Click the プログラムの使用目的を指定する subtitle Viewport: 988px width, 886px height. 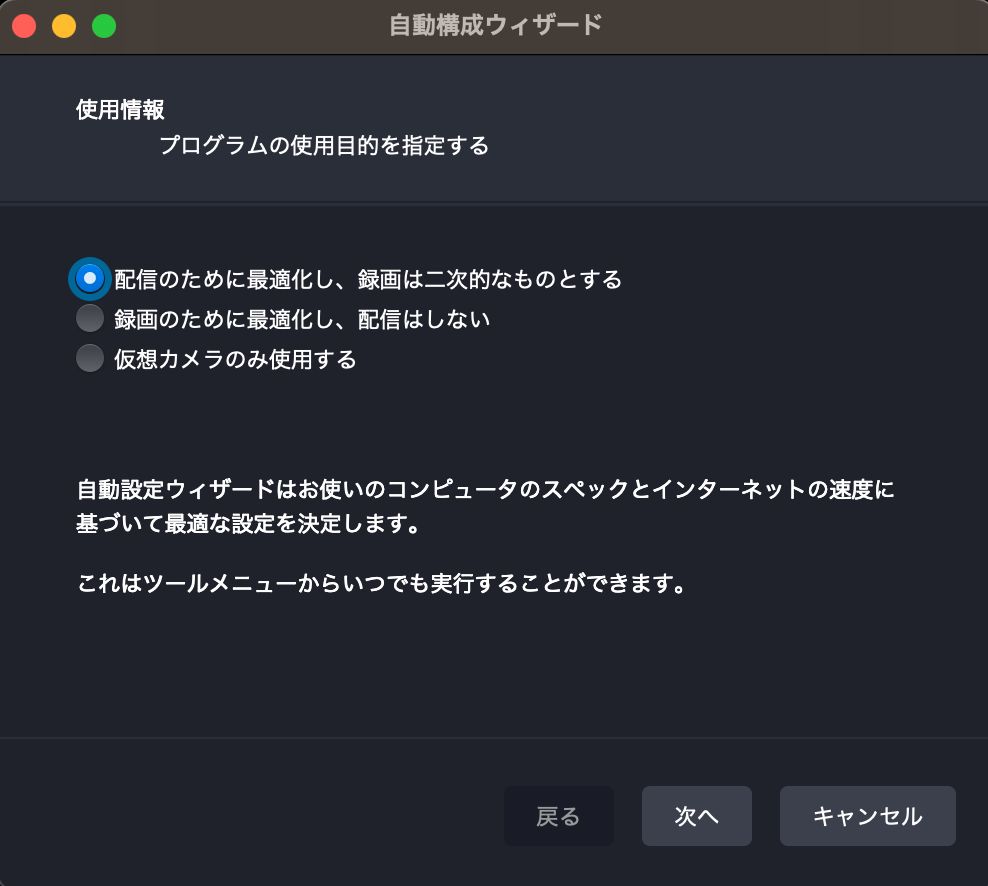(x=325, y=146)
